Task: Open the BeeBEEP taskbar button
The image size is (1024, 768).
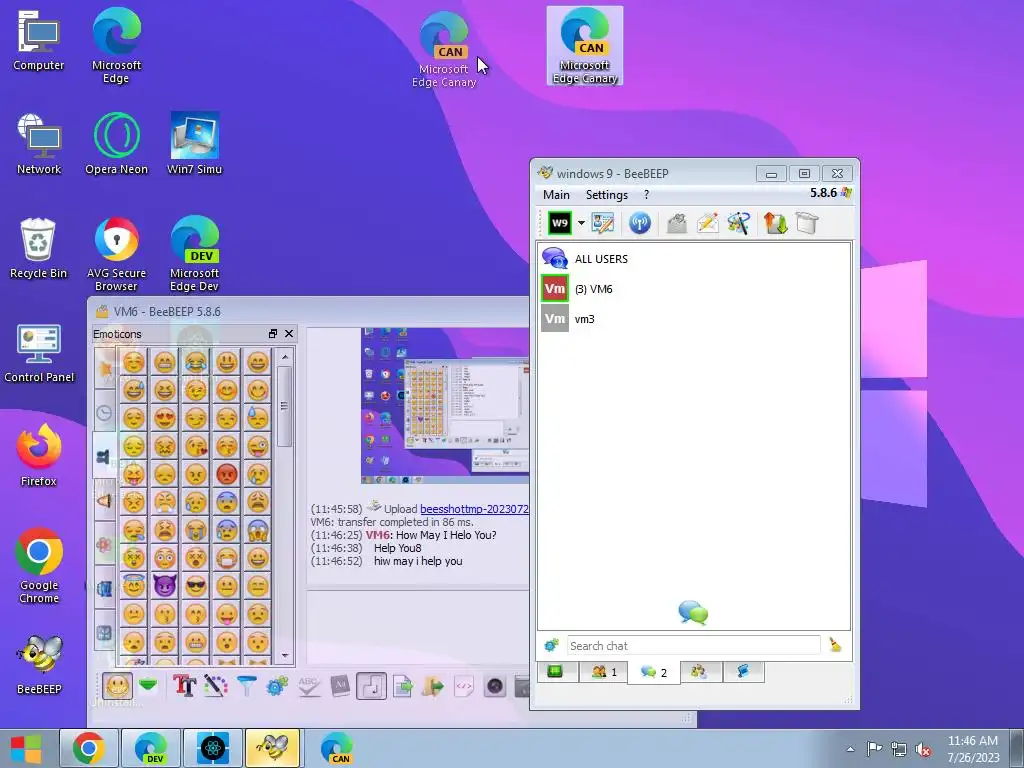Action: click(272, 748)
